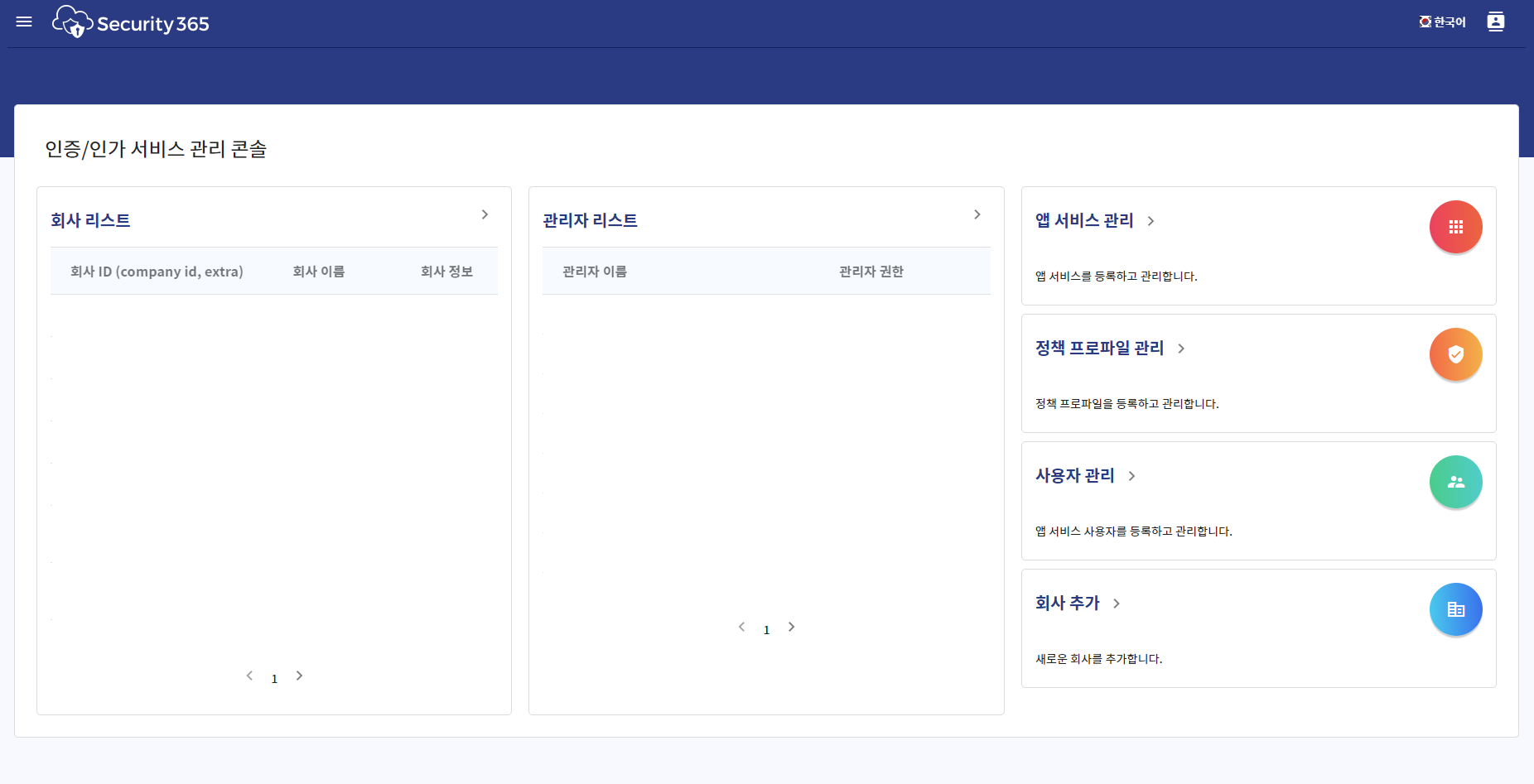Click the green user management icon
This screenshot has height=784, width=1534.
coord(1455,482)
